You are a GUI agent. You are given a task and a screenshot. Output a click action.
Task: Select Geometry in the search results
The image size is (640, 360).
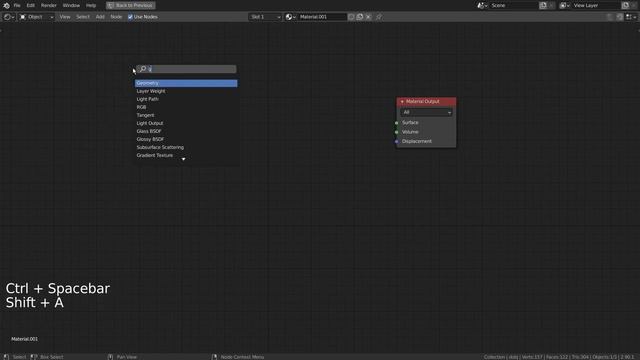186,83
